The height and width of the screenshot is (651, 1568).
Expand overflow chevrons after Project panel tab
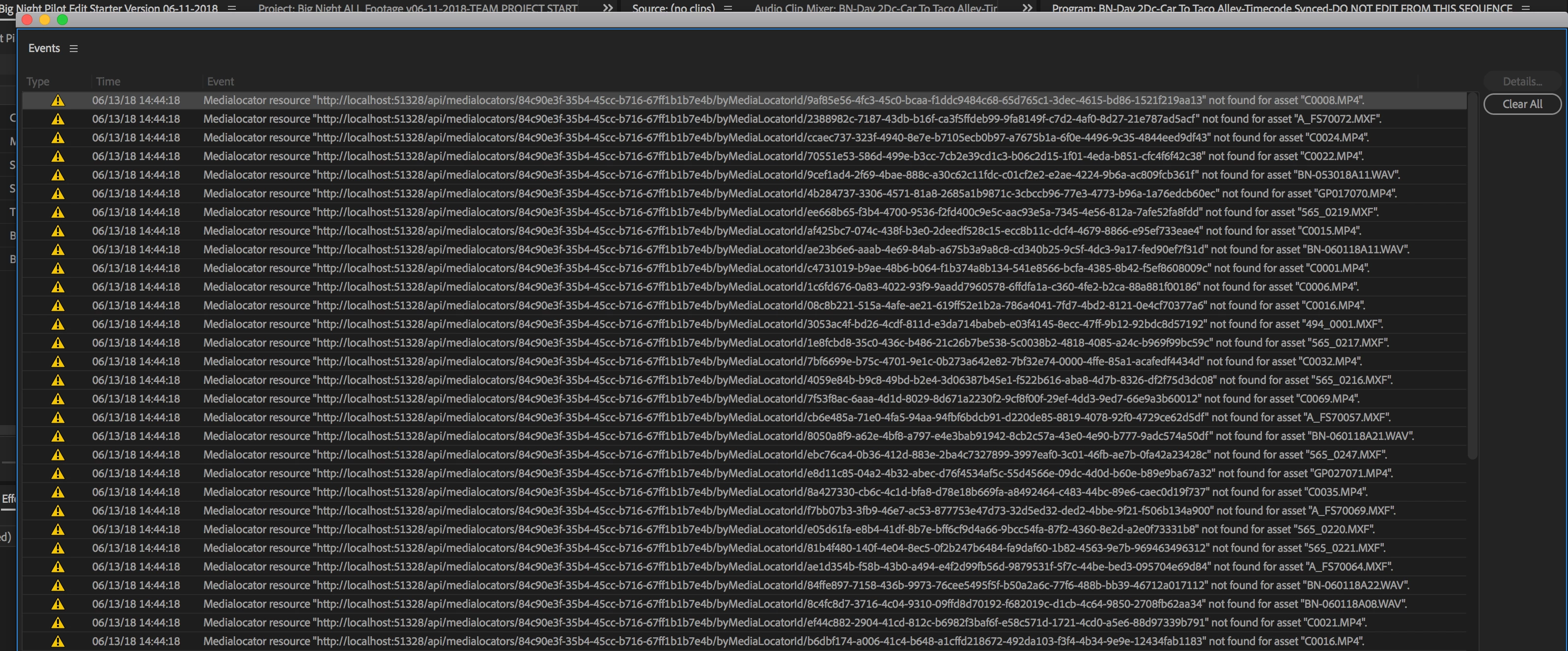pos(608,8)
